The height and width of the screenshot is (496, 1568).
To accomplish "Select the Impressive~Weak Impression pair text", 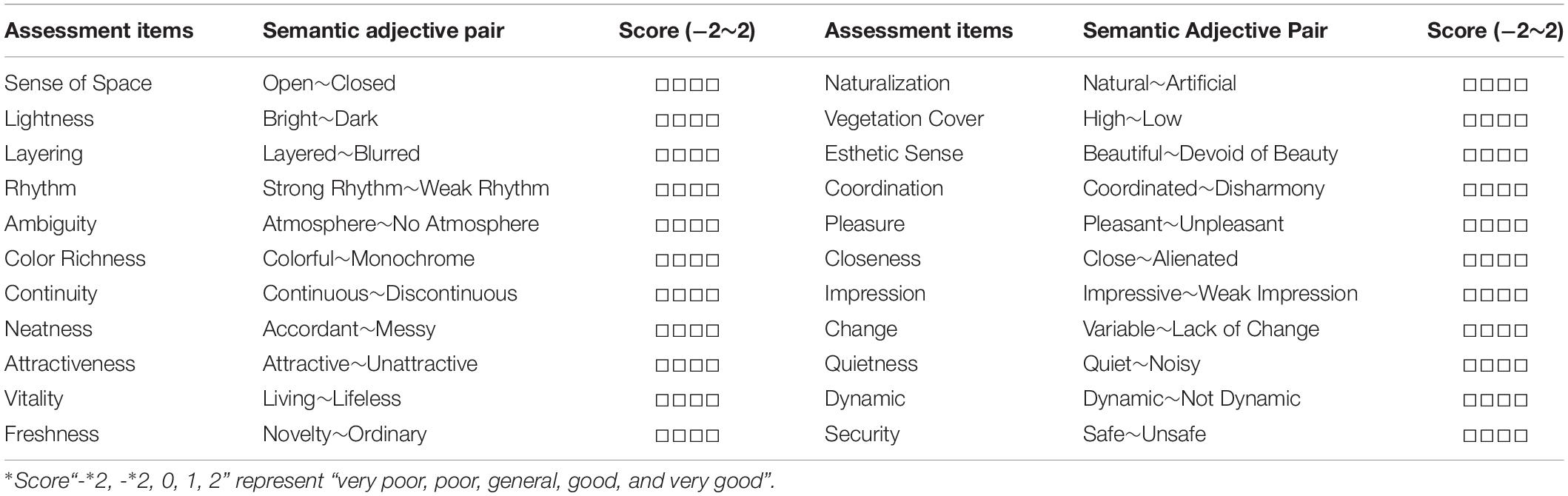I will pos(1220,294).
